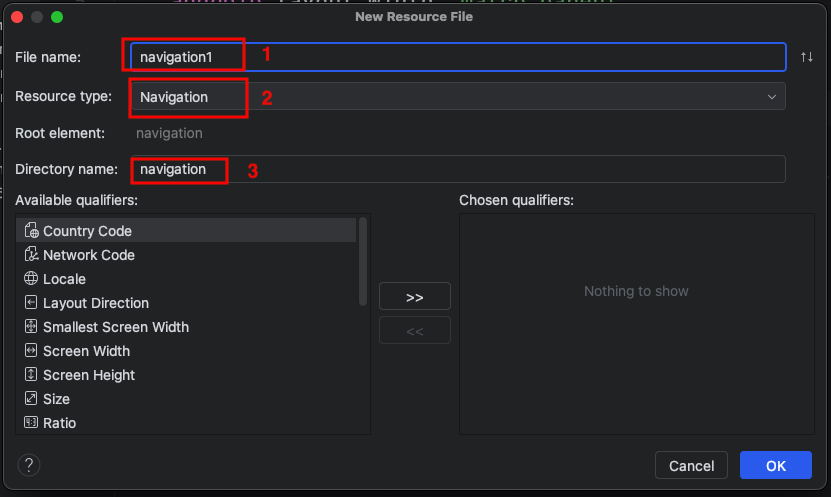The image size is (831, 497).
Task: Click the Screen Height icon
Action: point(31,375)
